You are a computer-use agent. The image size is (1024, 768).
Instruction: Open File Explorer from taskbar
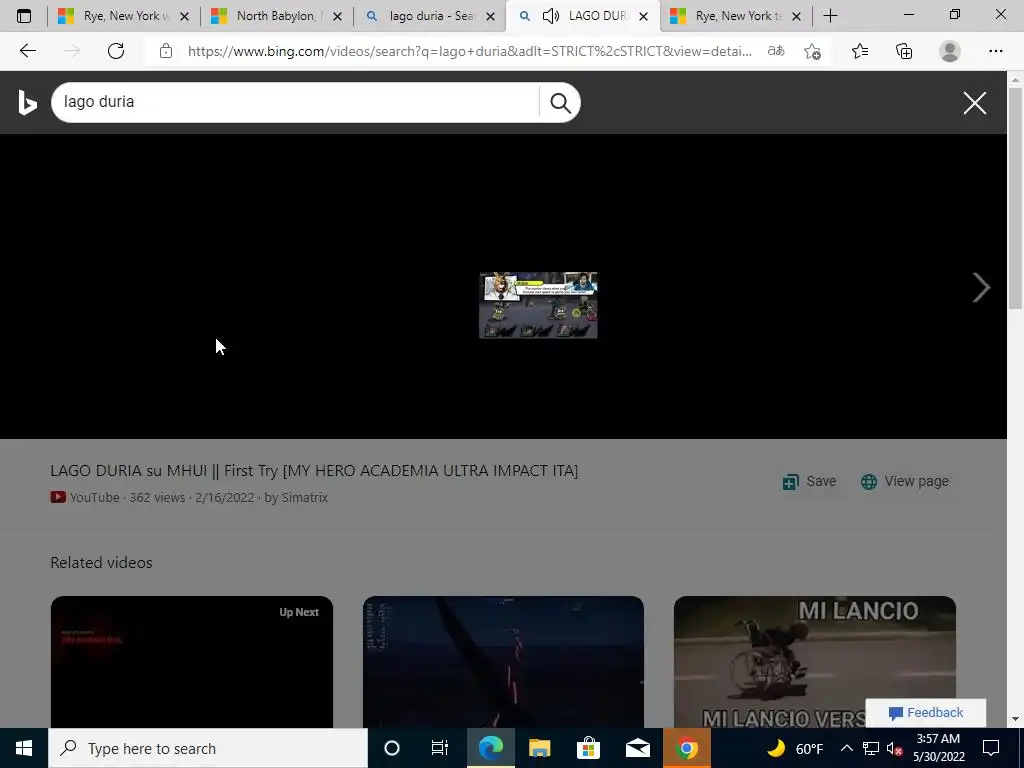click(x=539, y=748)
